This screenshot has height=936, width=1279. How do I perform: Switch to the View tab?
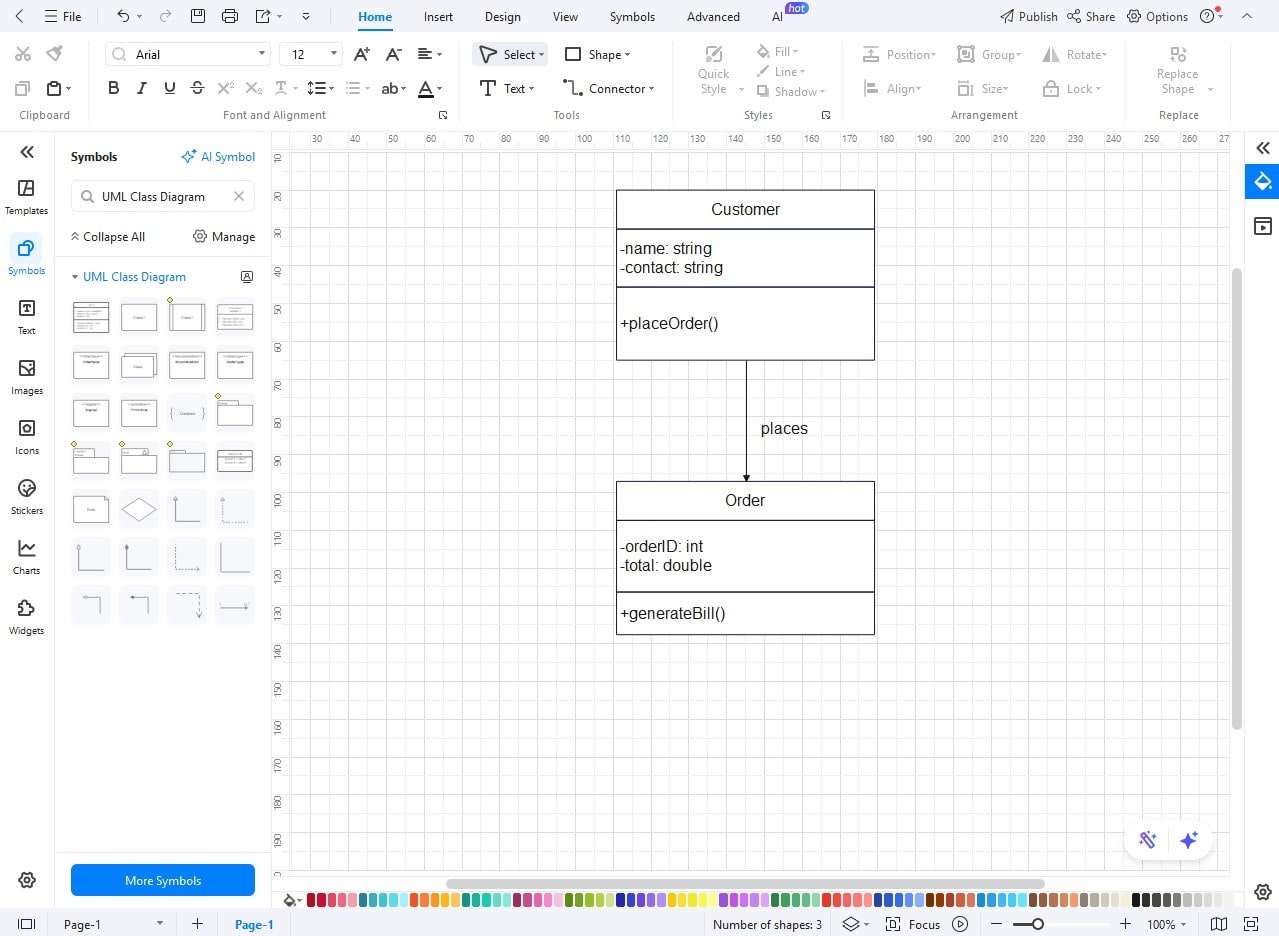pos(565,16)
